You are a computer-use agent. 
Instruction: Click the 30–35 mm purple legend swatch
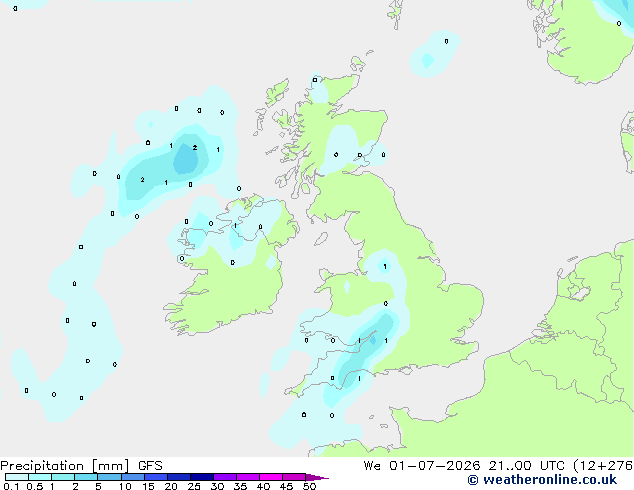(225, 477)
